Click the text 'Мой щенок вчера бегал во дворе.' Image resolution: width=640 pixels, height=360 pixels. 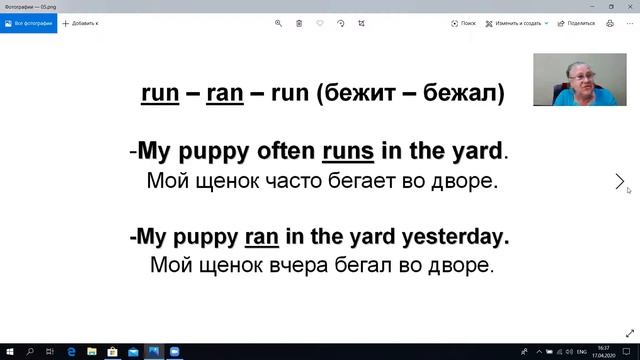click(322, 265)
